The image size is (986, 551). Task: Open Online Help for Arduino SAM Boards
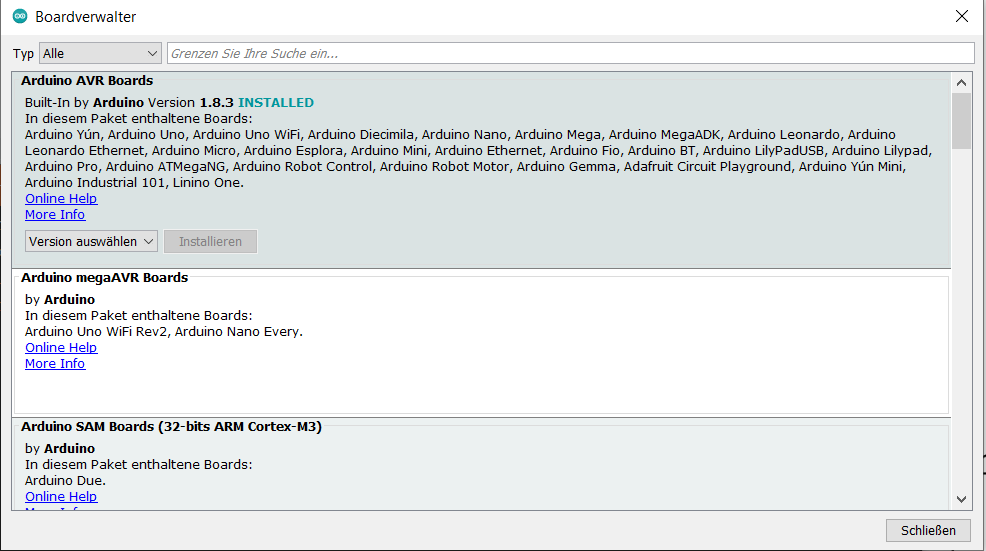pos(61,497)
